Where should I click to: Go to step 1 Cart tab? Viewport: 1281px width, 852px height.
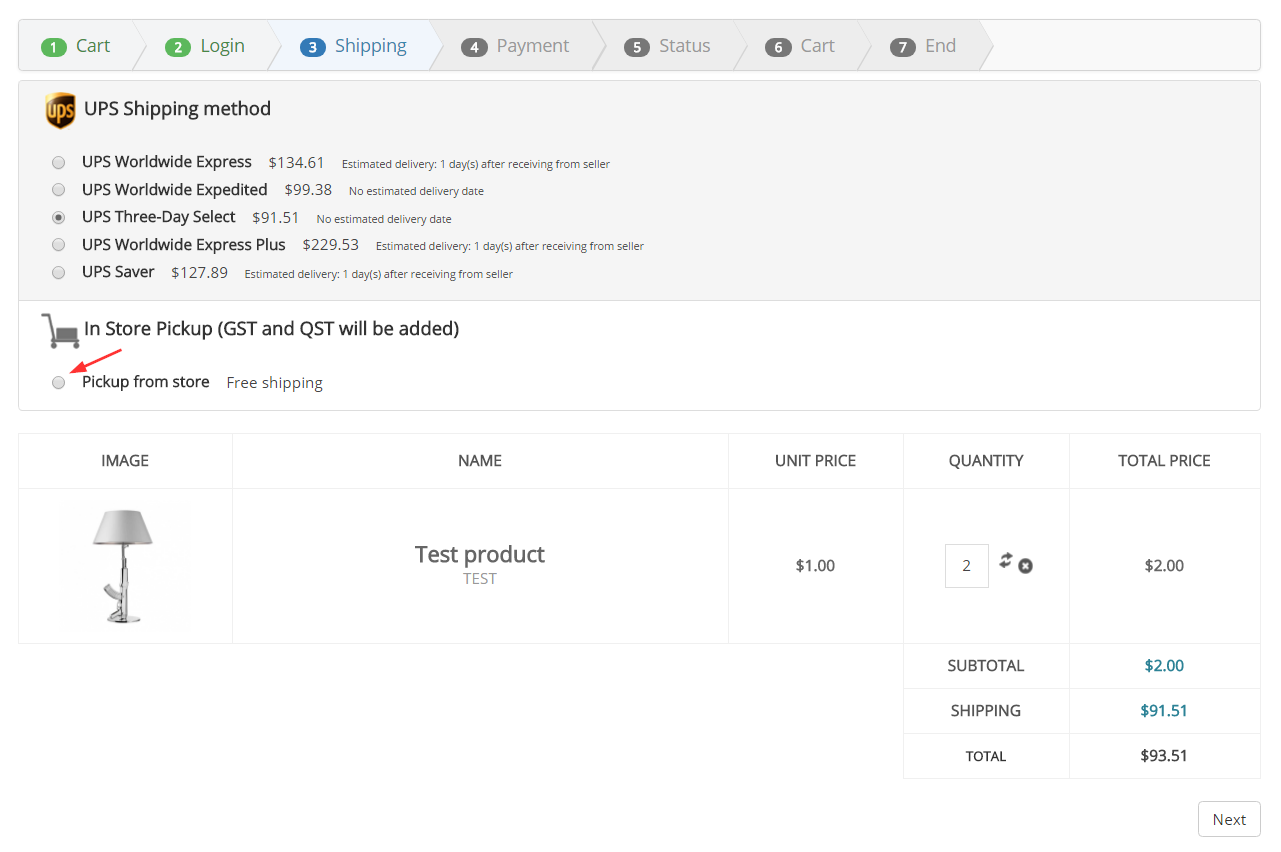(x=77, y=46)
